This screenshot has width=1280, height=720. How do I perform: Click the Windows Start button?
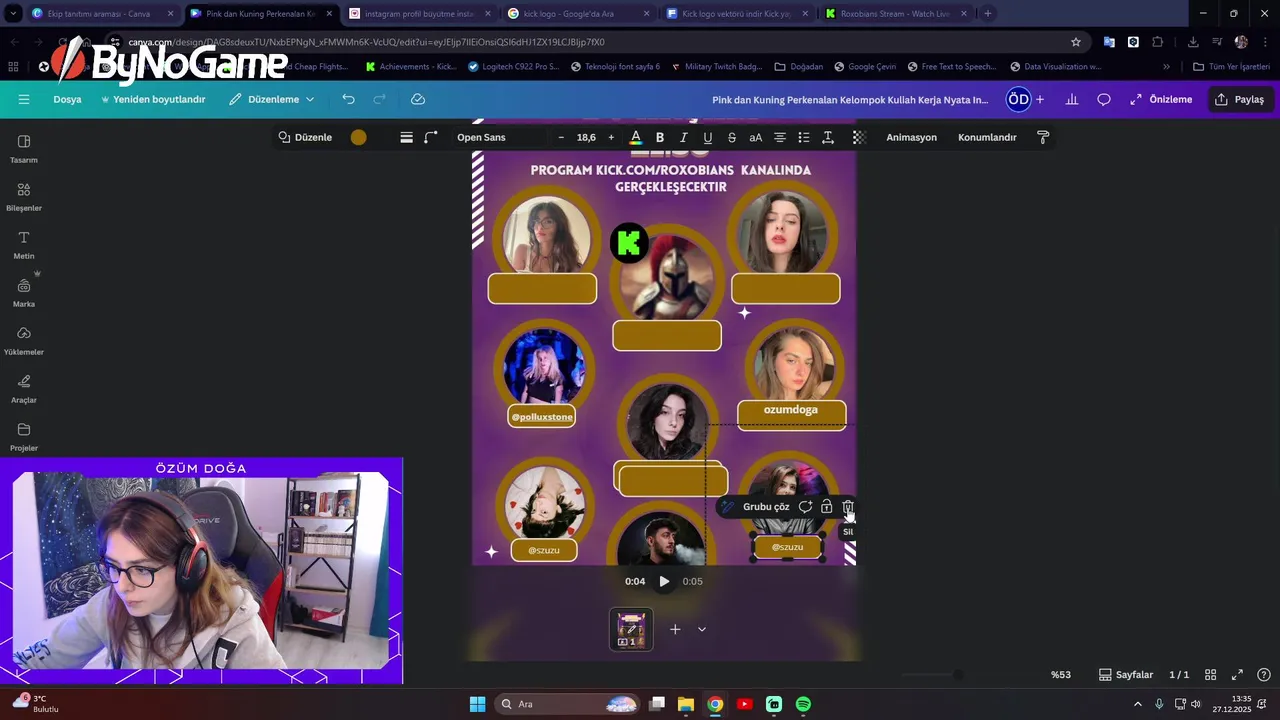click(x=477, y=704)
